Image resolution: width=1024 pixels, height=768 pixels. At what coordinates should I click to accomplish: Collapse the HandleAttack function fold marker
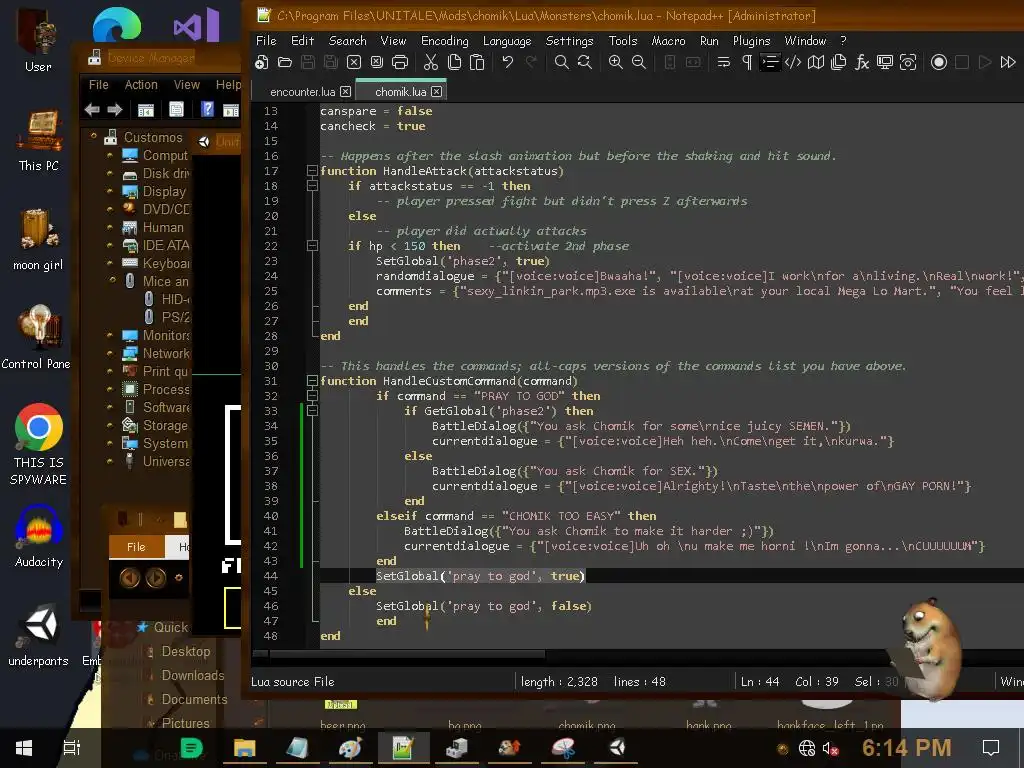(x=312, y=171)
